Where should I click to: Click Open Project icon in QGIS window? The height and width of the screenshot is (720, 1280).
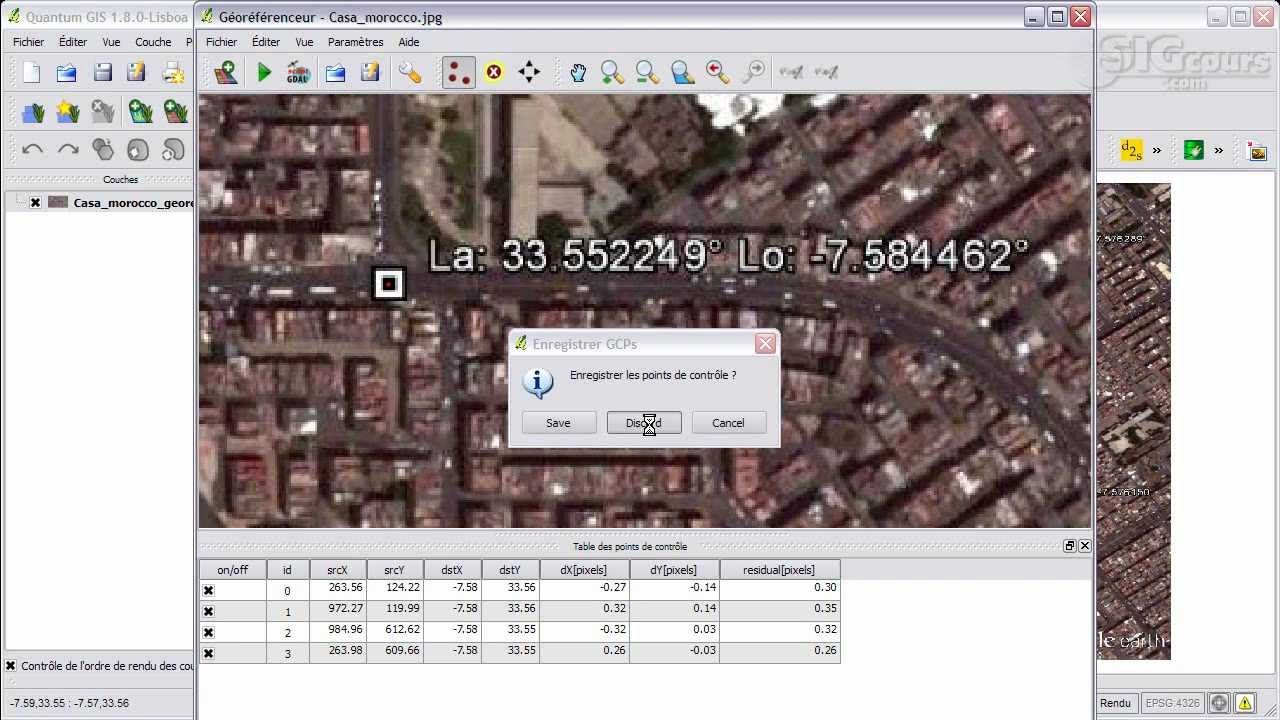[x=67, y=72]
